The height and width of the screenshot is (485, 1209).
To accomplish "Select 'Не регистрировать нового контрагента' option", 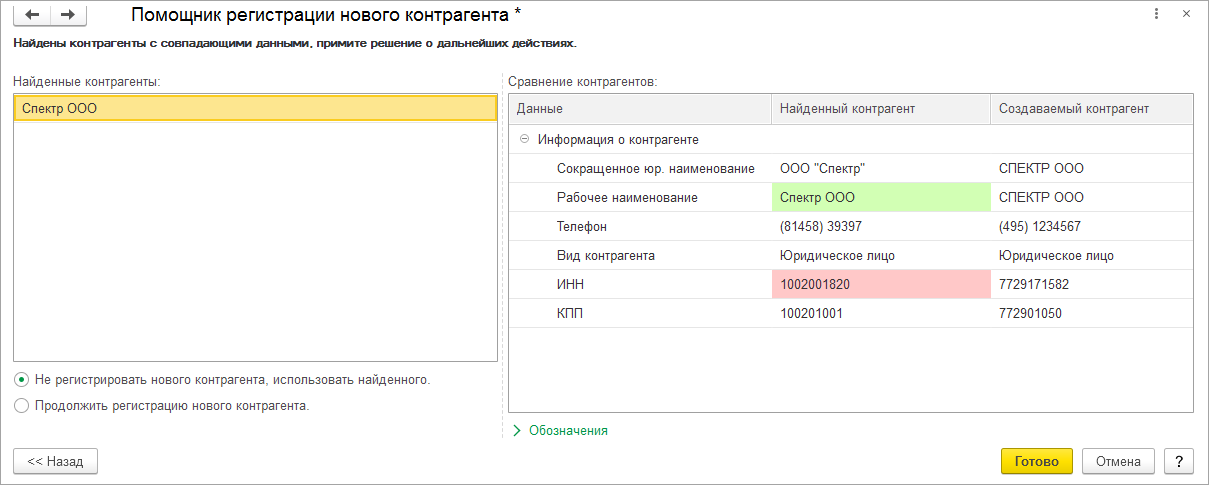I will 22,380.
